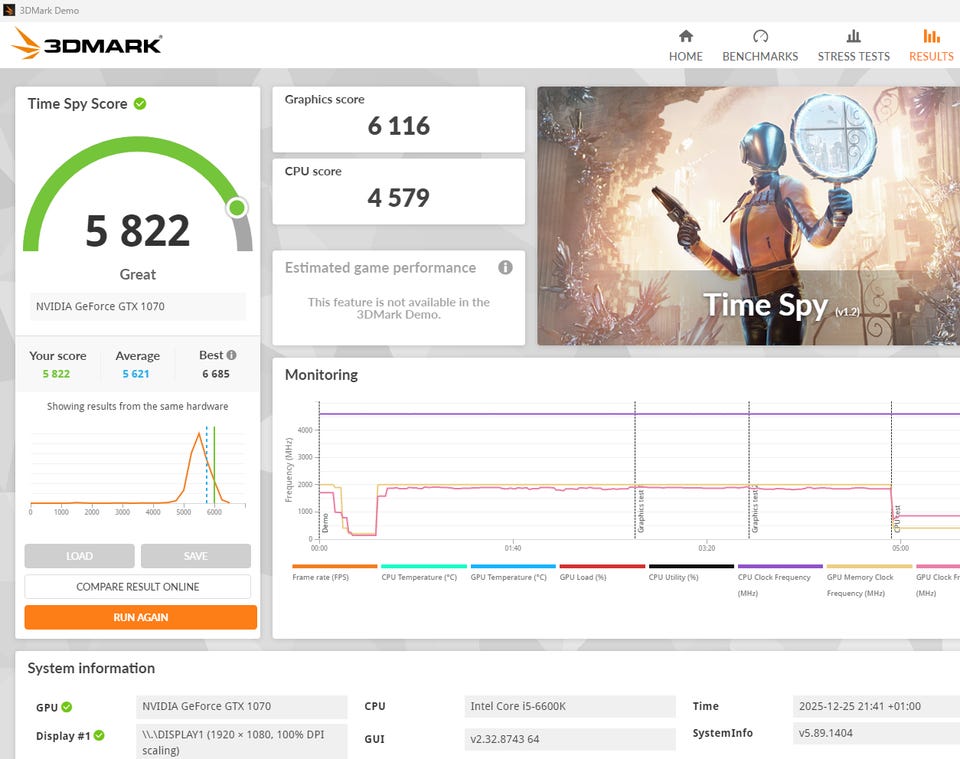Image resolution: width=960 pixels, height=759 pixels.
Task: Toggle the Frame rate (FPS) legend item
Action: 334,573
